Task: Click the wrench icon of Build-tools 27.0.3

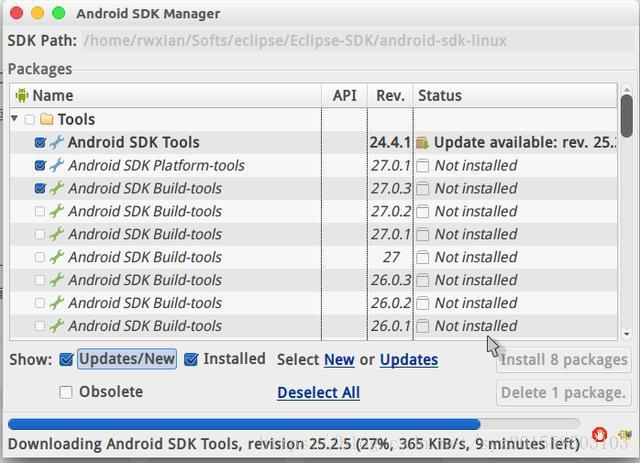Action: 56,188
